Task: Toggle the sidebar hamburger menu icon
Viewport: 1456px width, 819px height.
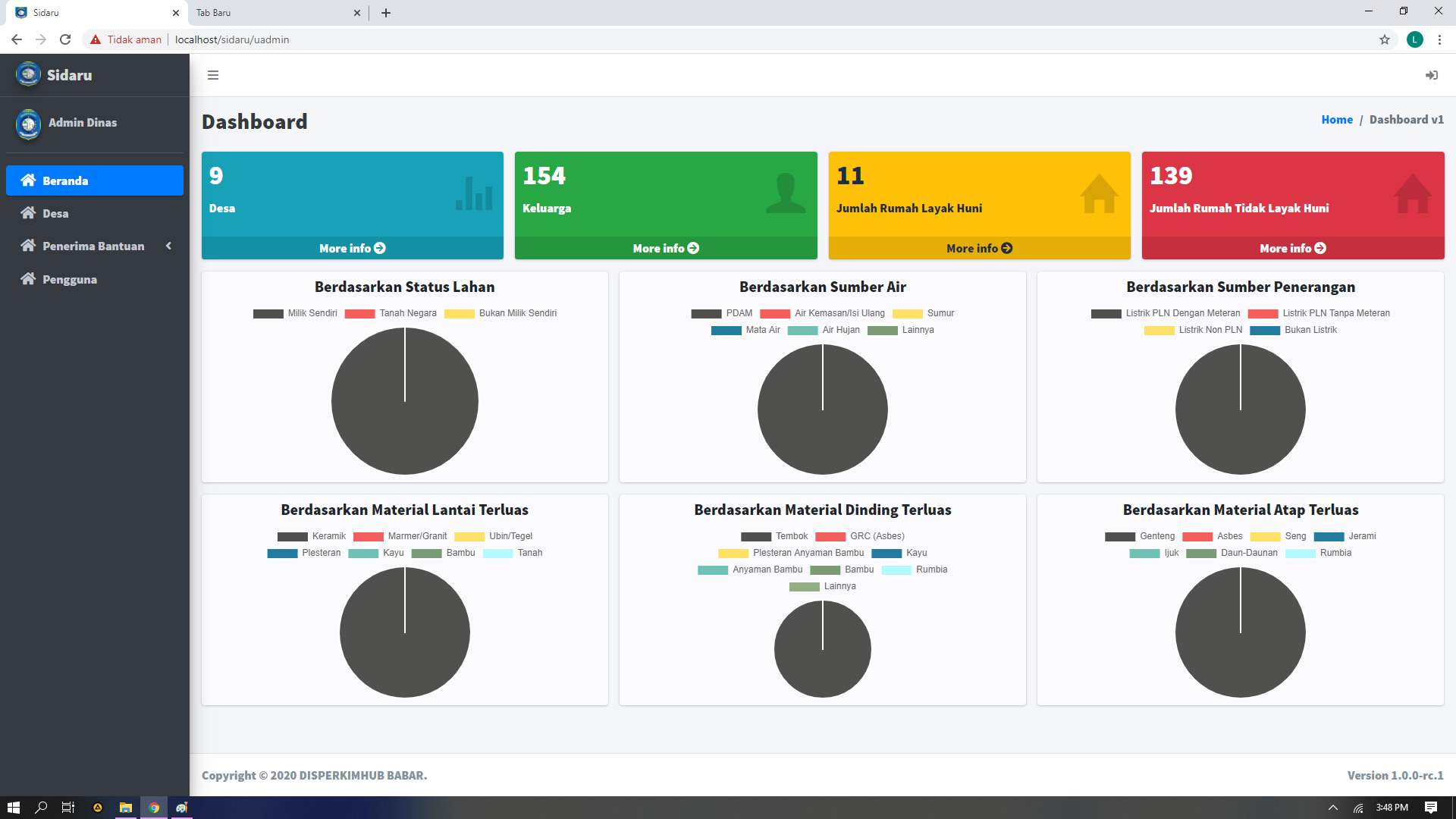Action: 213,75
